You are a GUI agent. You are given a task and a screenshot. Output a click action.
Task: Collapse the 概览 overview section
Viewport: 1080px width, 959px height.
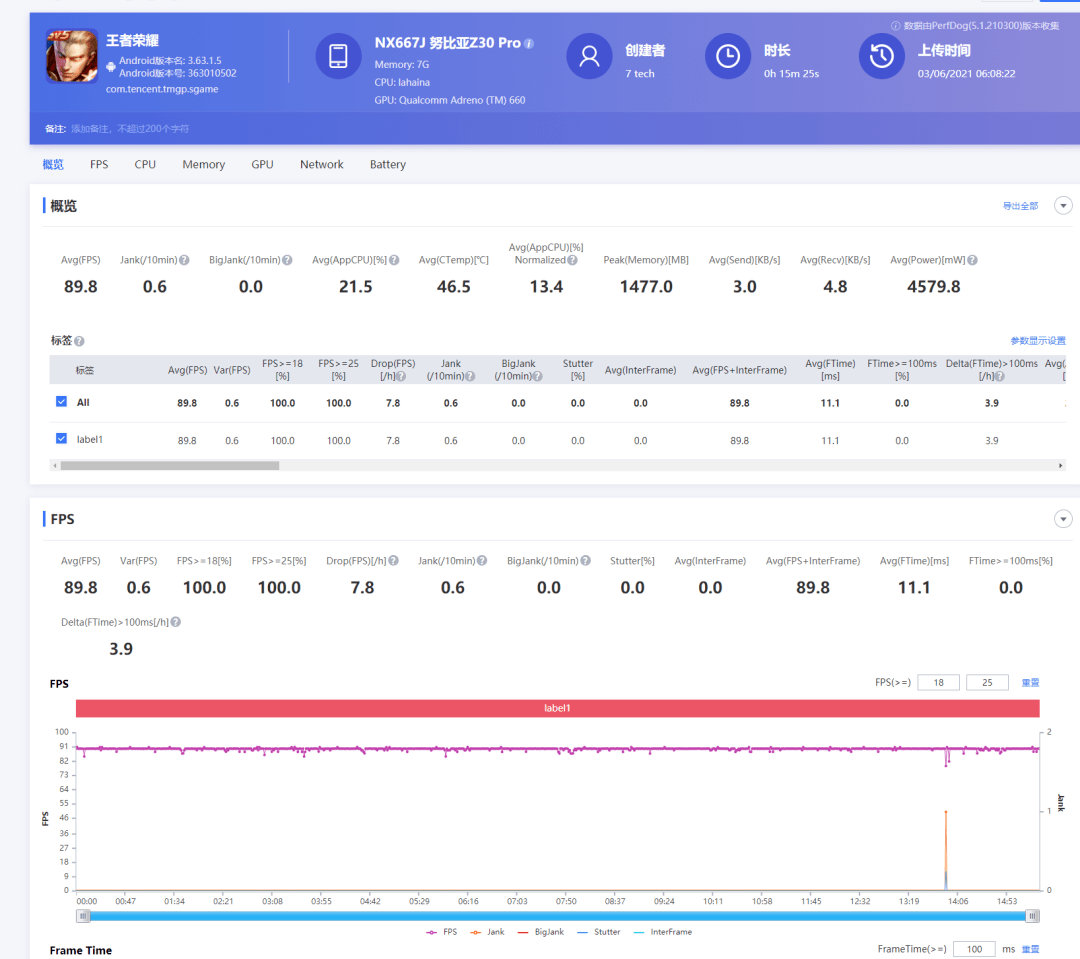[x=1063, y=205]
